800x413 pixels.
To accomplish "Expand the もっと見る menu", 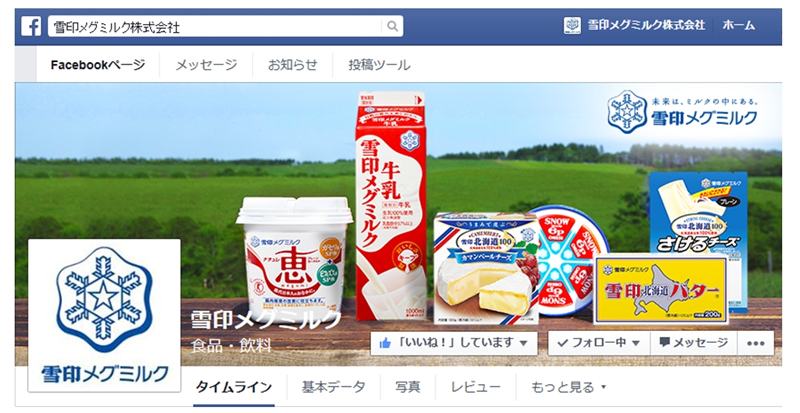I will (568, 387).
